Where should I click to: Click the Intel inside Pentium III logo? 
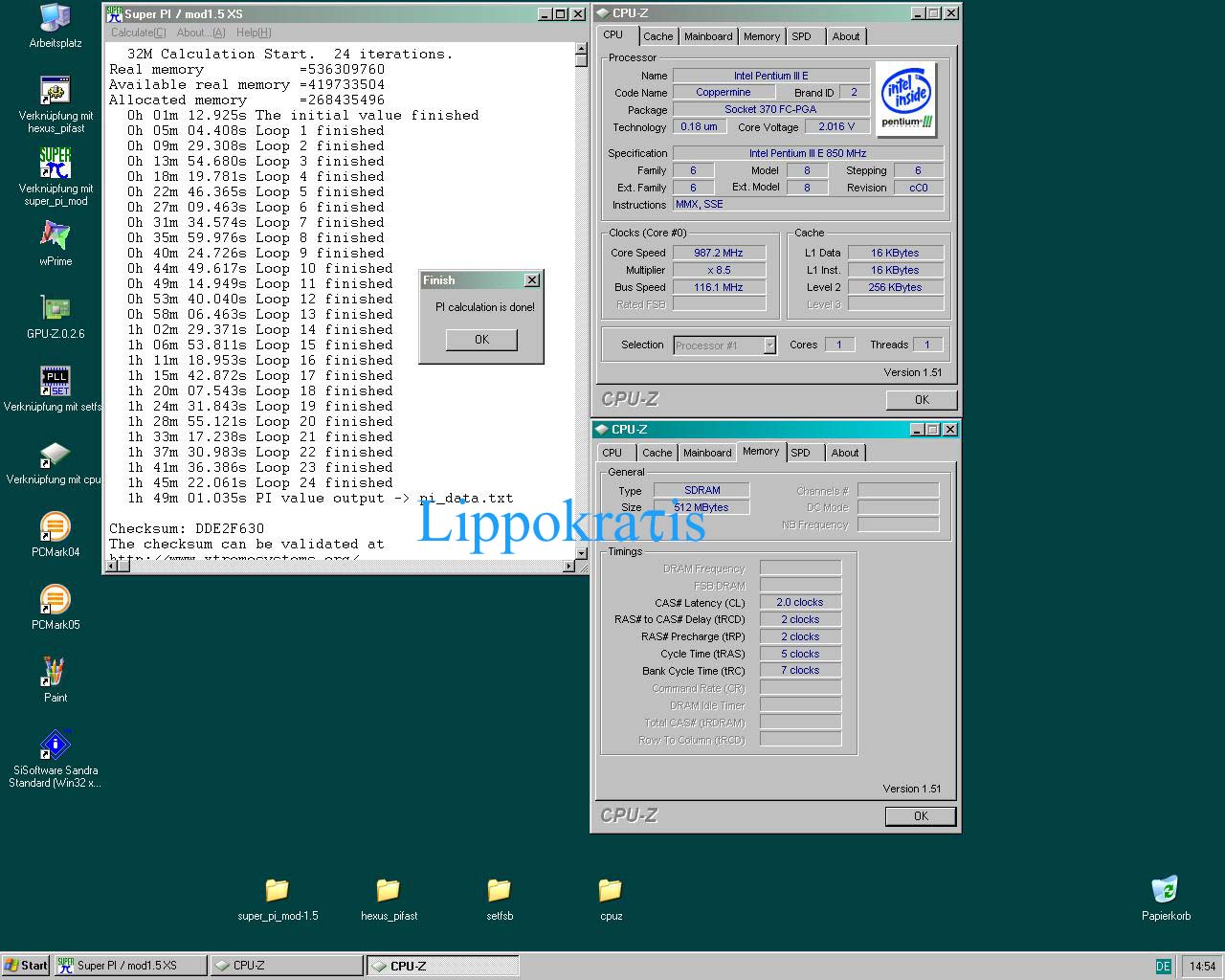coord(906,100)
